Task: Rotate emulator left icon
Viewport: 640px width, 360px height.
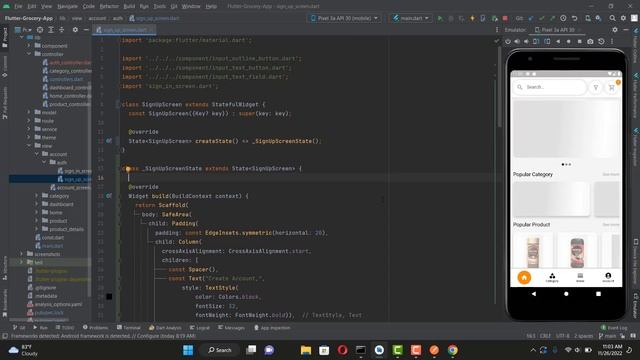Action: pos(536,41)
